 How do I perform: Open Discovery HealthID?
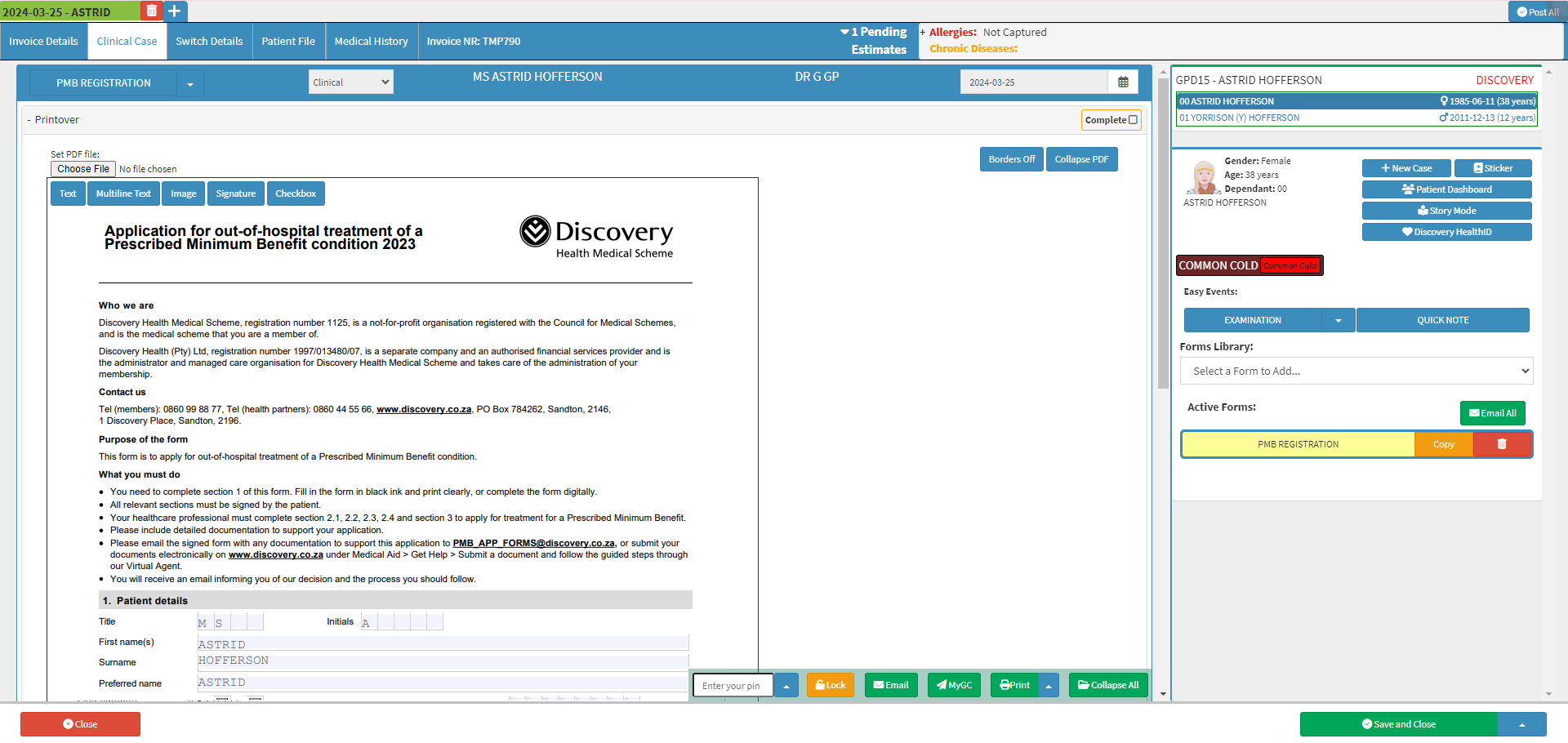pos(1447,232)
